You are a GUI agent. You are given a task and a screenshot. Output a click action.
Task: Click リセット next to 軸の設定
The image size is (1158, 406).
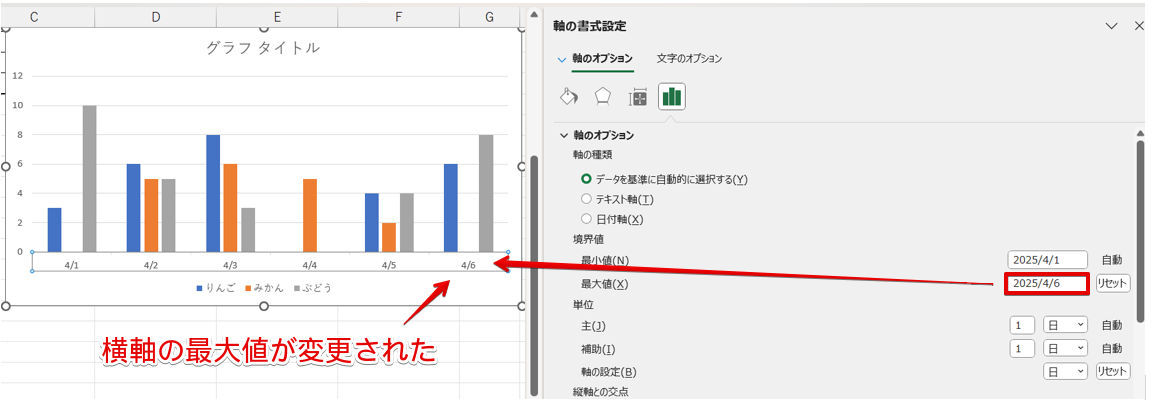pos(1113,371)
